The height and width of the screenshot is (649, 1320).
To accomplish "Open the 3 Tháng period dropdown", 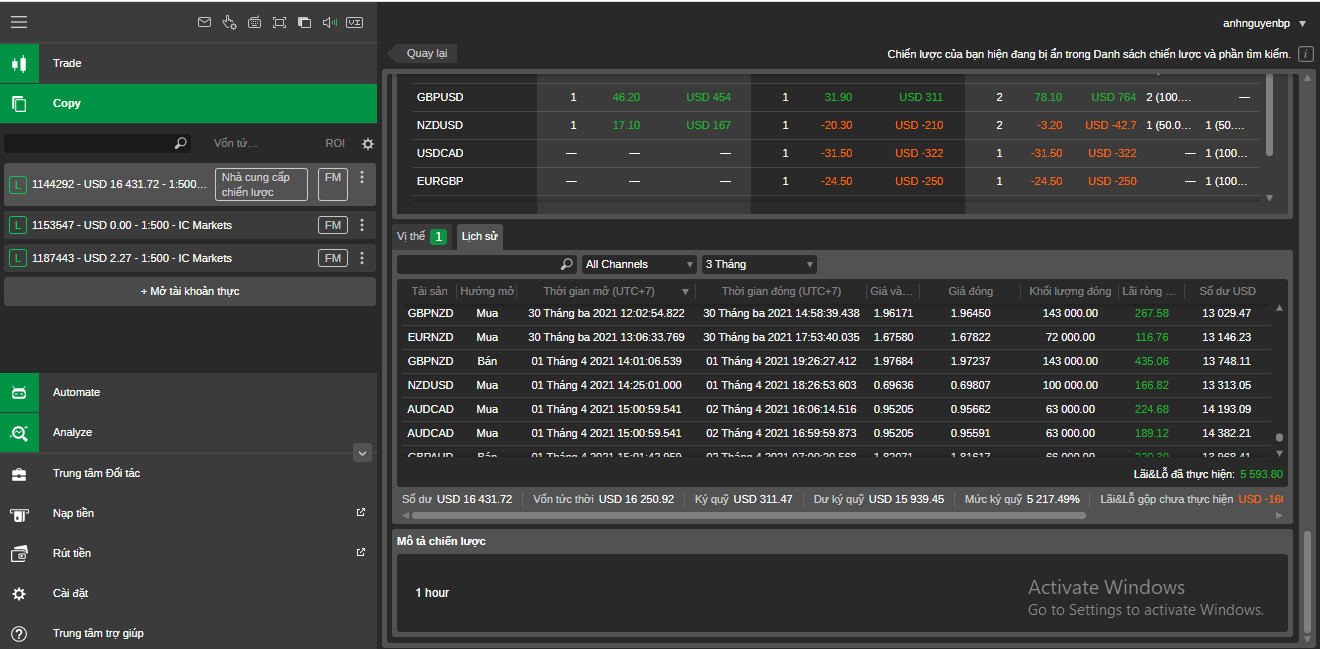I will click(x=759, y=264).
